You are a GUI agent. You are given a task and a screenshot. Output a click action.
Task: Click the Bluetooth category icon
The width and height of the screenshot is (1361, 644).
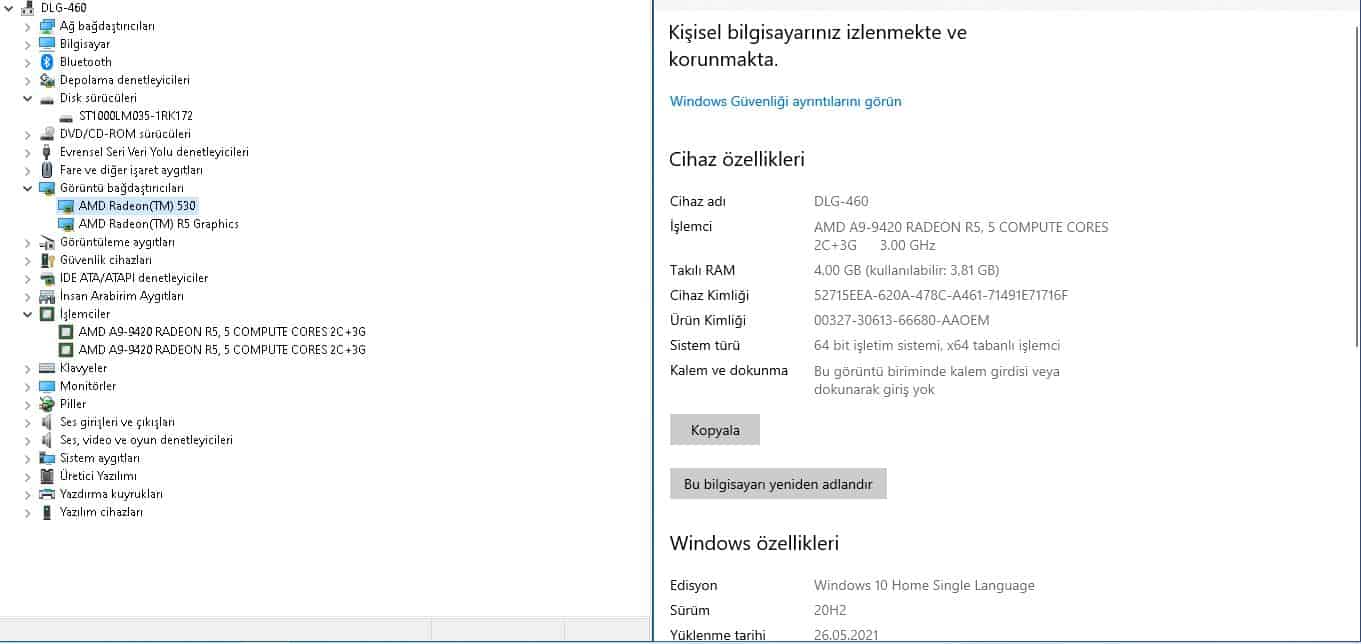(x=46, y=62)
